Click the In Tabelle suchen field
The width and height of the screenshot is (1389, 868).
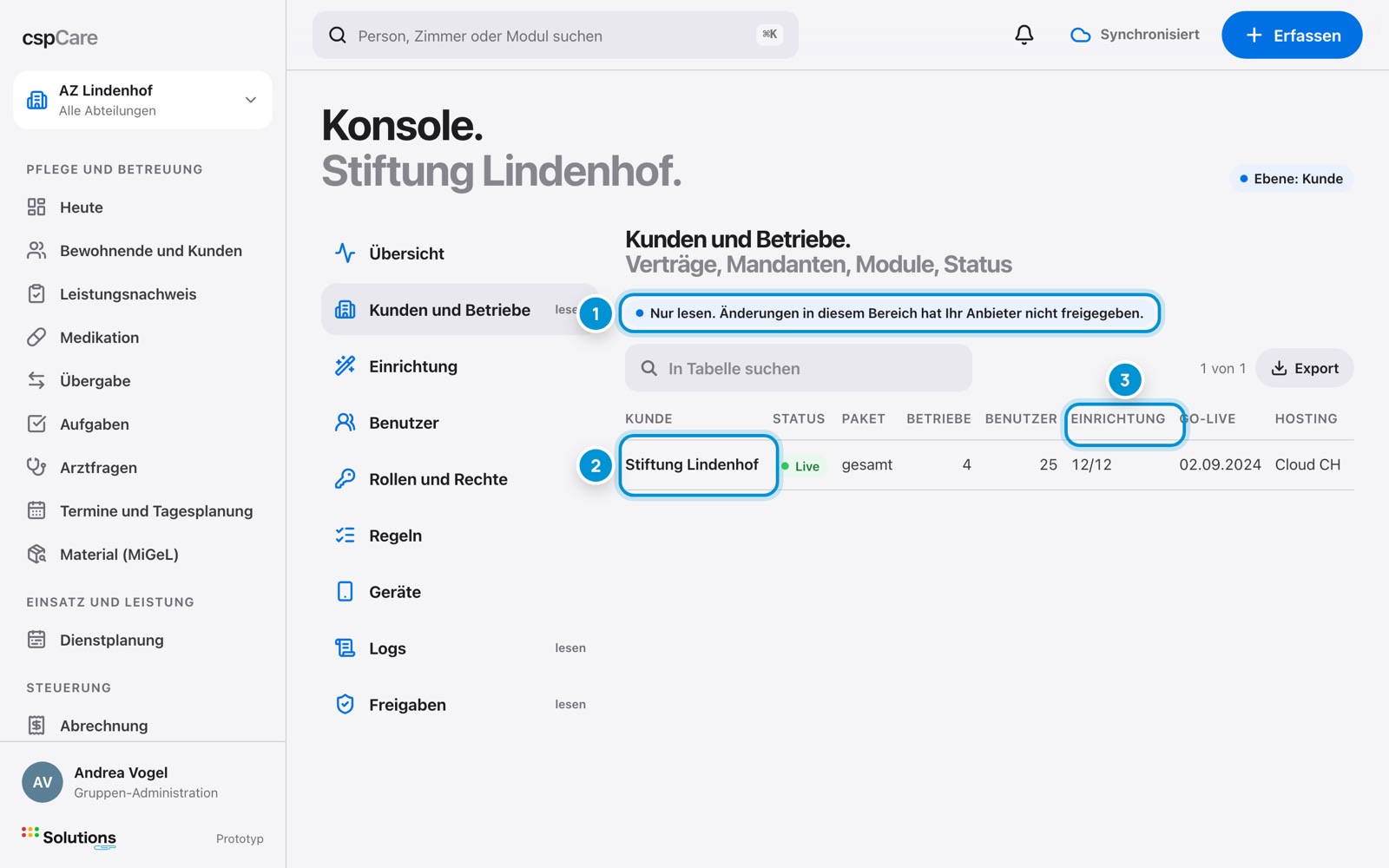tap(798, 368)
